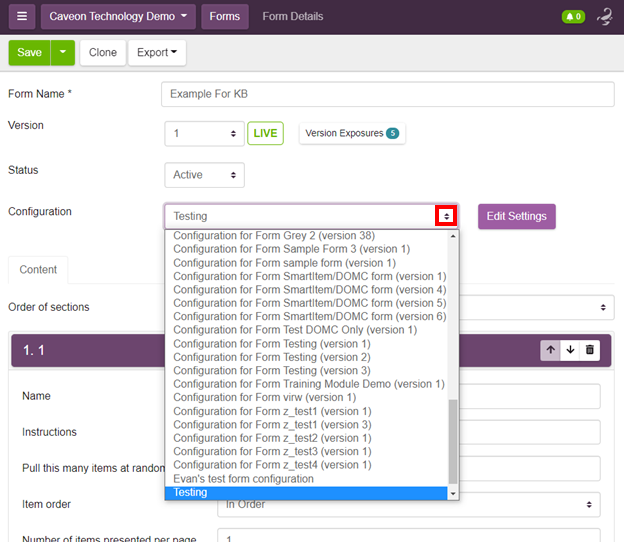Click the dropdown list scrollbar thumb
624x542 pixels.
453,441
